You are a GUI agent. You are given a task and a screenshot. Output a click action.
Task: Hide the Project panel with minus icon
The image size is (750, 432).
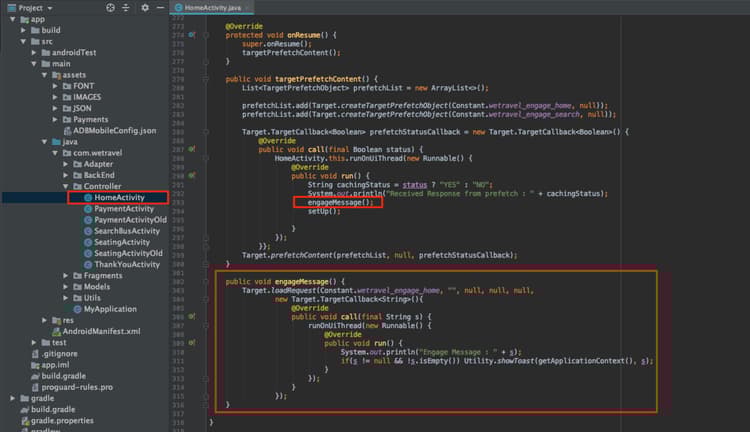[x=160, y=8]
